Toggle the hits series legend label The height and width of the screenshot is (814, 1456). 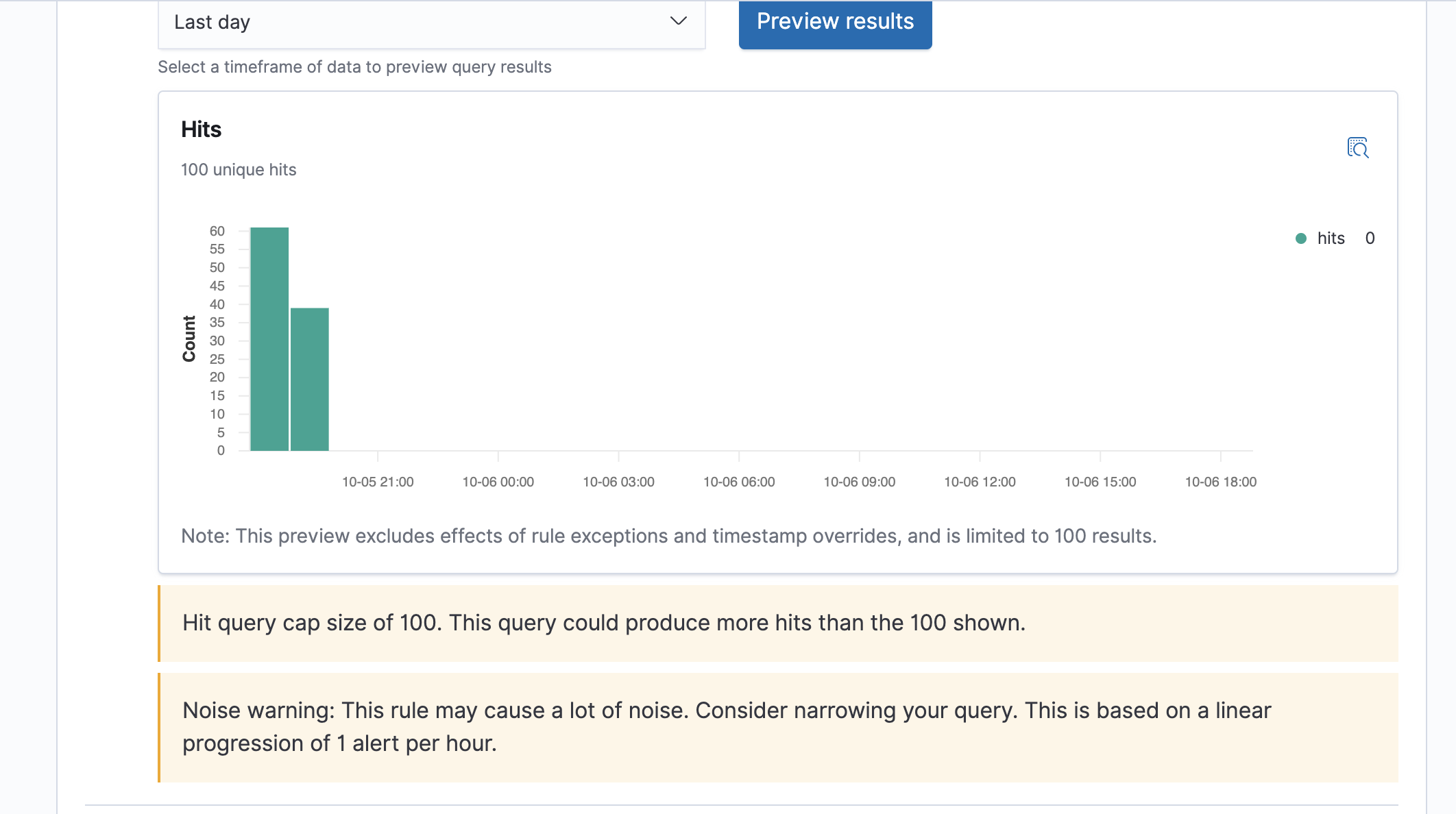[x=1331, y=238]
